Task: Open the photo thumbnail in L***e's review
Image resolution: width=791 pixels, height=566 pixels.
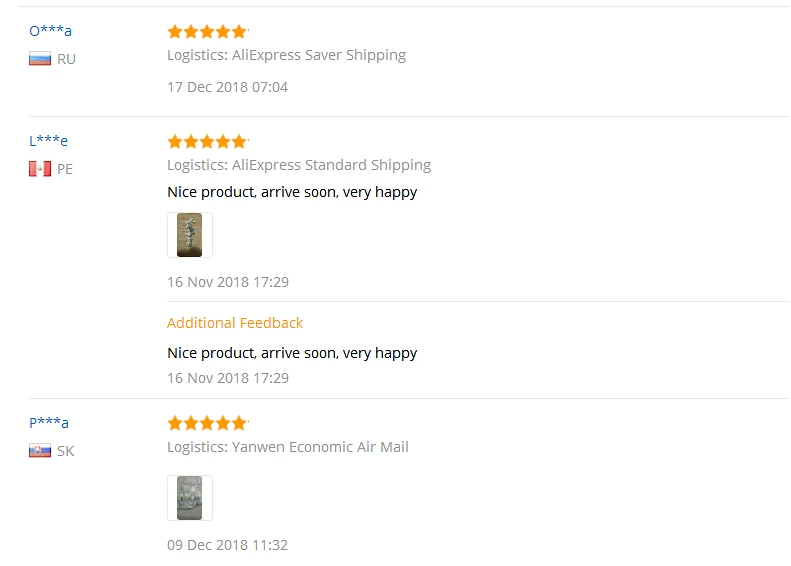Action: pyautogui.click(x=190, y=235)
